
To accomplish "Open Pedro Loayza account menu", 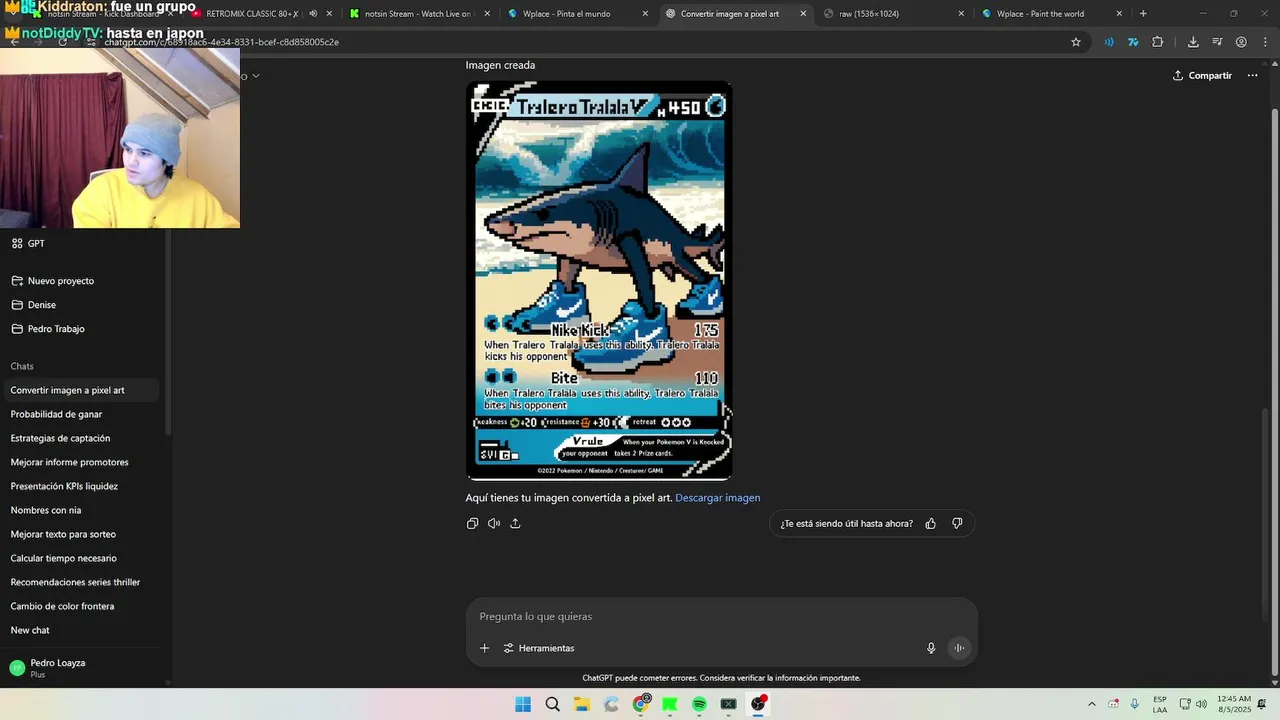I will coord(82,668).
